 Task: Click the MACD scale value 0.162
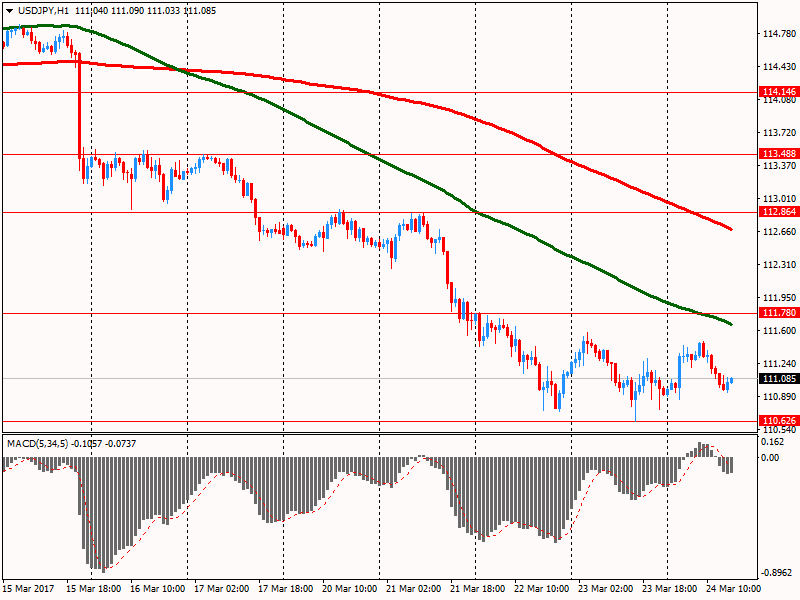[772, 441]
